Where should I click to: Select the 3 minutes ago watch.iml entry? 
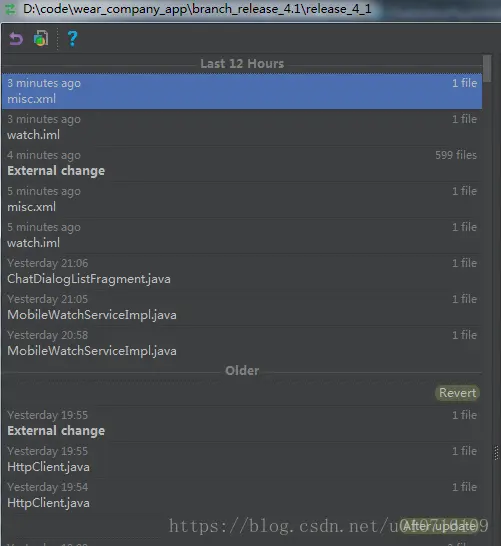point(242,127)
